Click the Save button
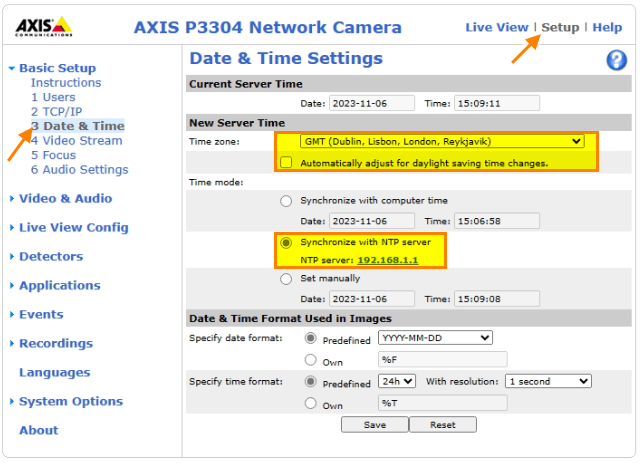 [374, 424]
